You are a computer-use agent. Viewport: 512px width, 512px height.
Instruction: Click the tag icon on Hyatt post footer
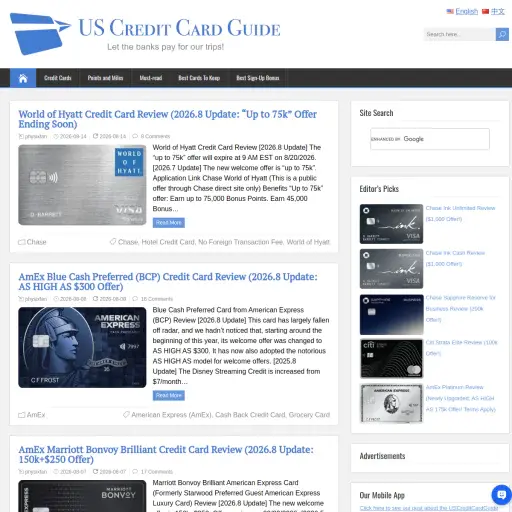pyautogui.click(x=113, y=242)
